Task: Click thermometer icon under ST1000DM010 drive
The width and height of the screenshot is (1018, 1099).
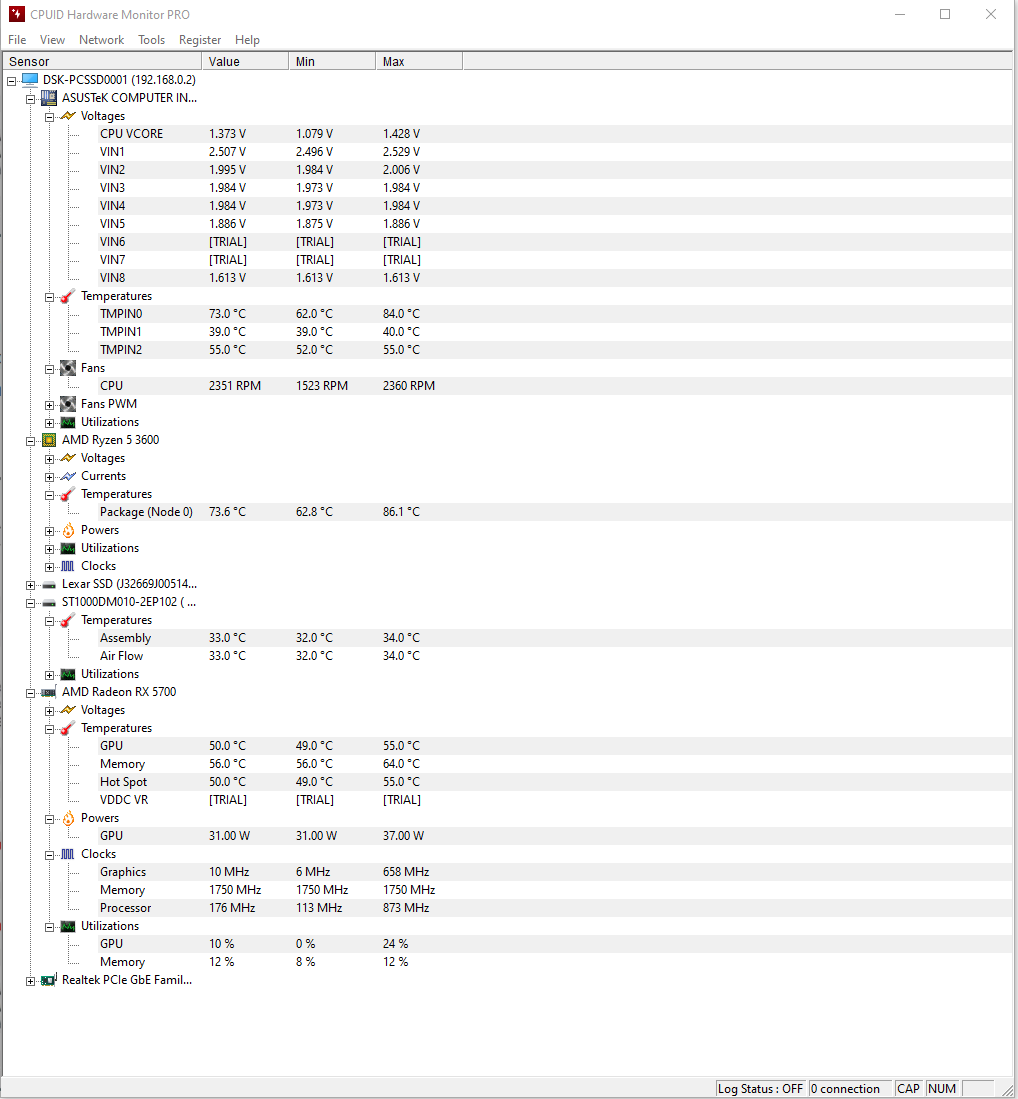Action: pos(67,620)
